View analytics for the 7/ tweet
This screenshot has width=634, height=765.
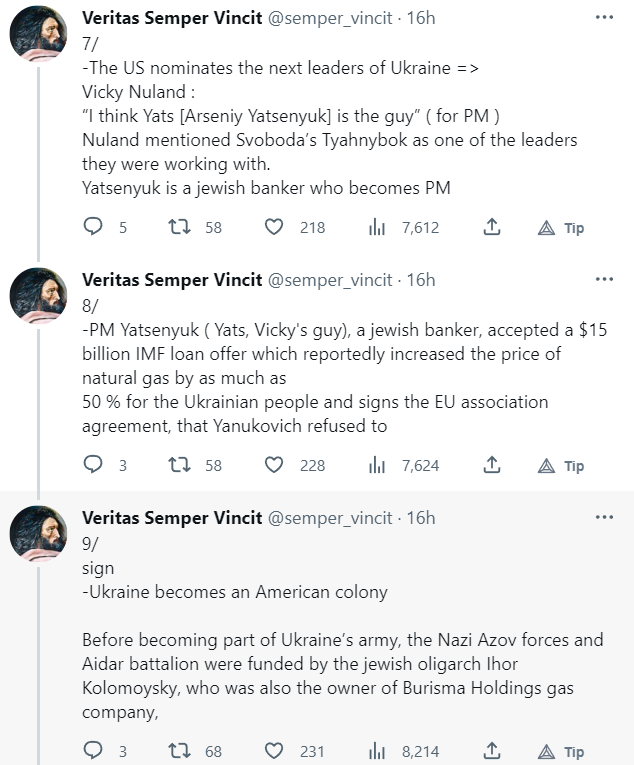click(377, 228)
